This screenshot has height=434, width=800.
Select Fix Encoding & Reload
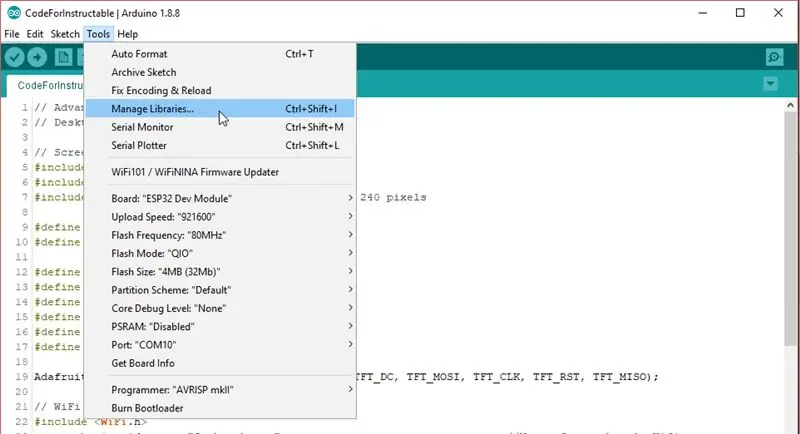(220, 91)
